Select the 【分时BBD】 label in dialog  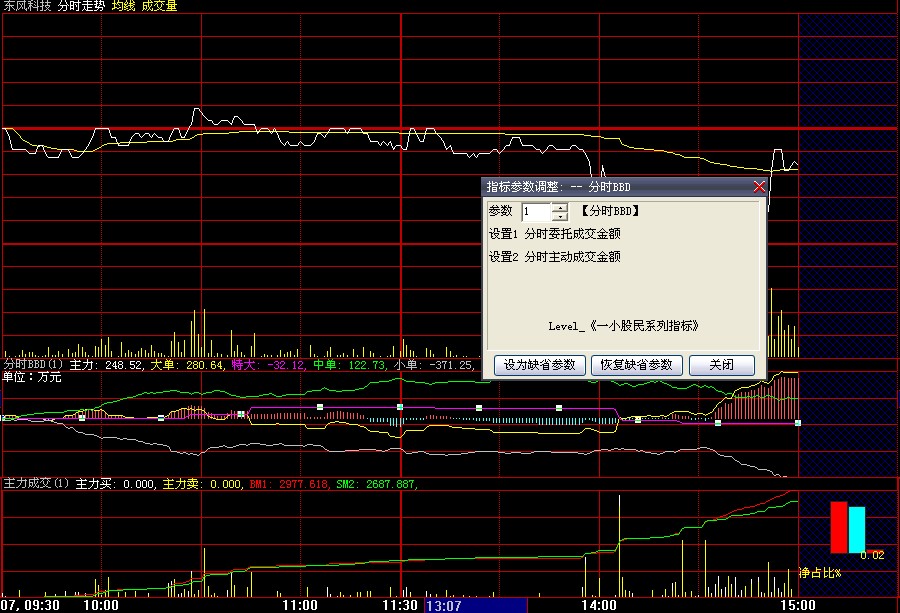pyautogui.click(x=610, y=211)
